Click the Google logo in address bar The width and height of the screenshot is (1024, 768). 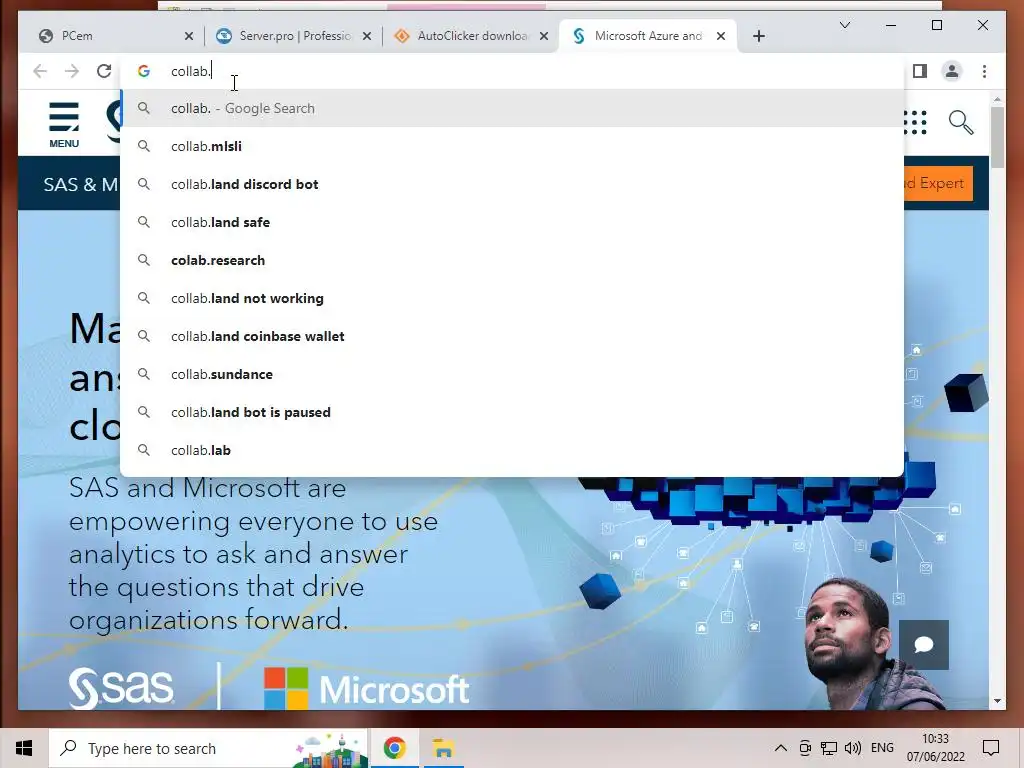point(144,71)
